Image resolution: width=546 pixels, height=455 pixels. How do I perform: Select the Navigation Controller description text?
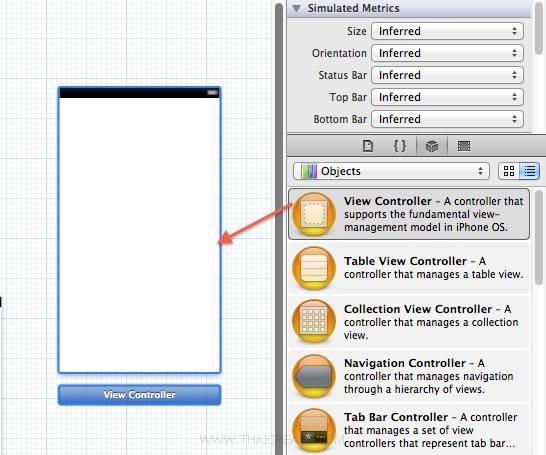[428, 376]
